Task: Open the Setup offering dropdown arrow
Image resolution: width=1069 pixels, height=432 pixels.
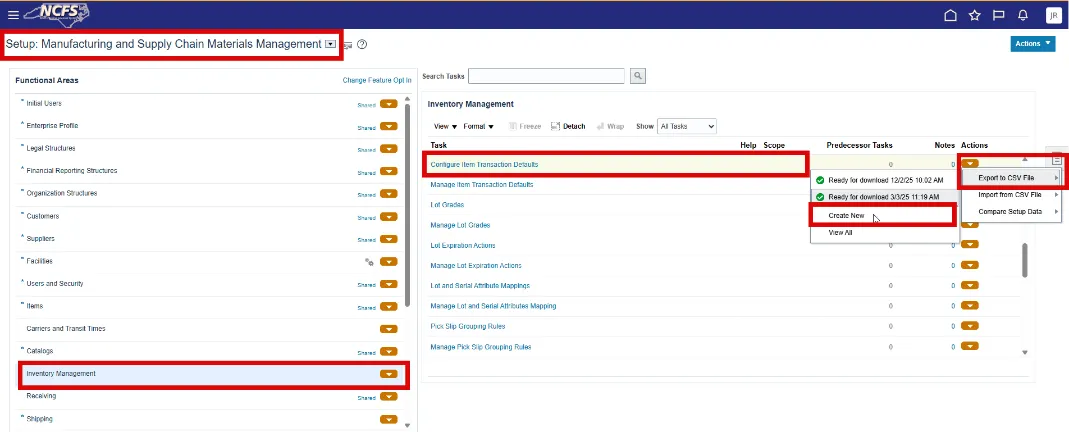Action: tap(331, 44)
